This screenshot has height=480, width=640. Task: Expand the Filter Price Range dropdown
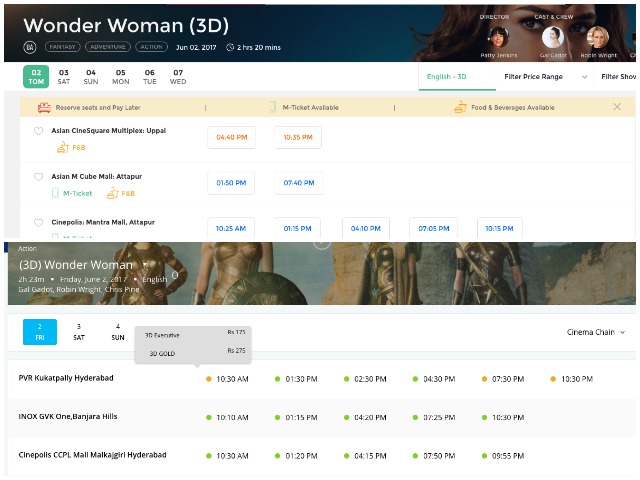click(546, 77)
